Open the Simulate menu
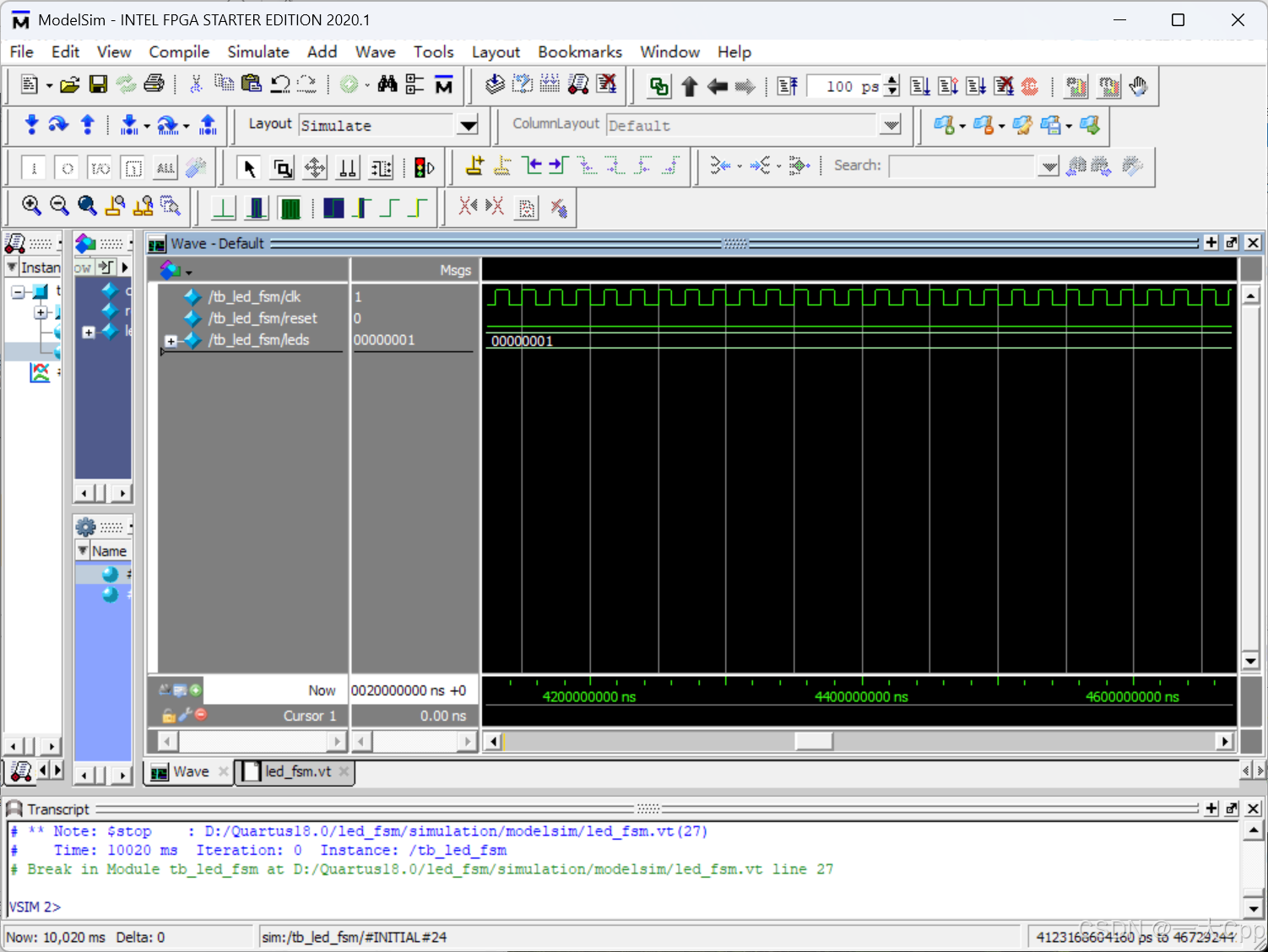Screen dimensions: 1268x952 258,51
